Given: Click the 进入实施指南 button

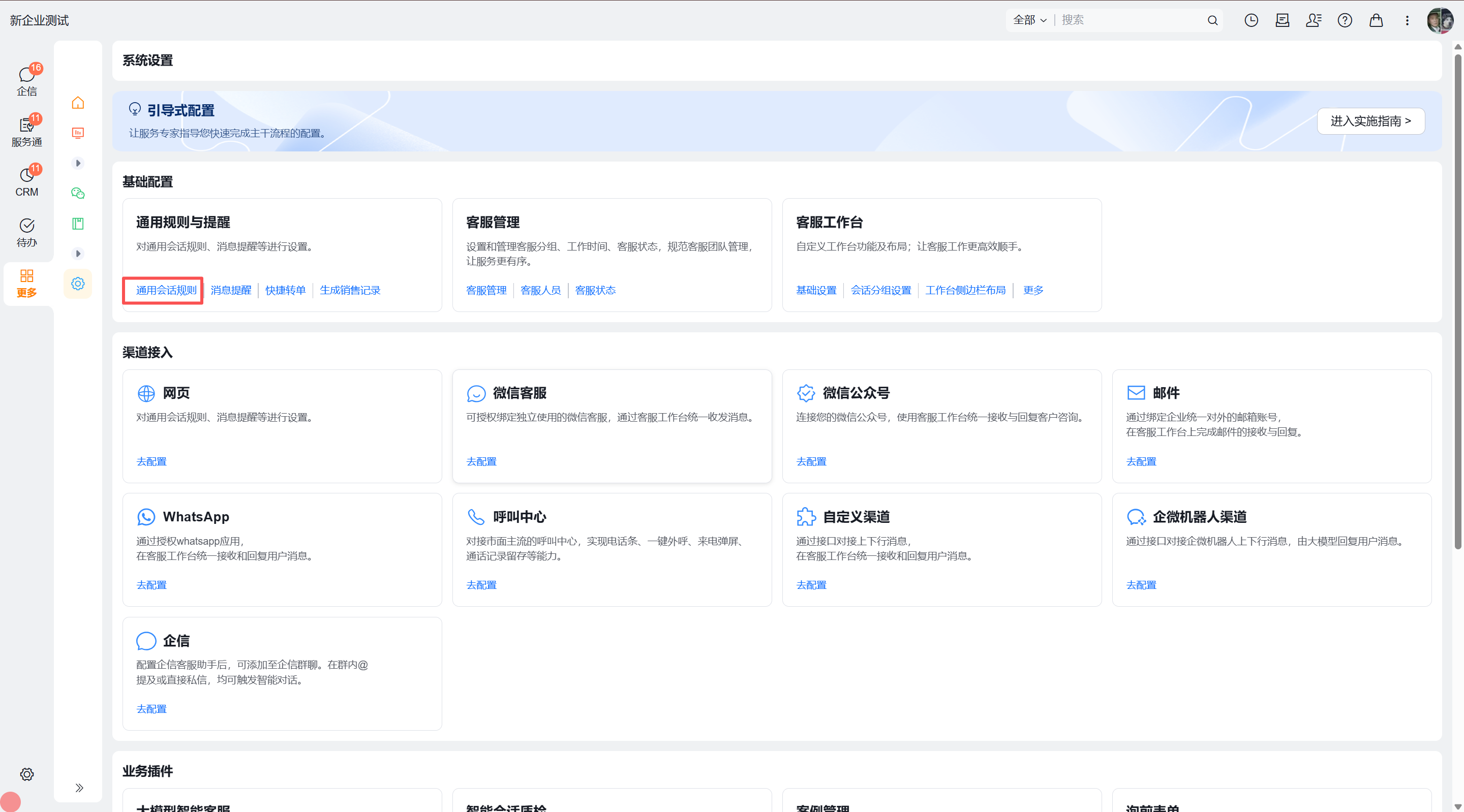Looking at the screenshot, I should point(1370,121).
